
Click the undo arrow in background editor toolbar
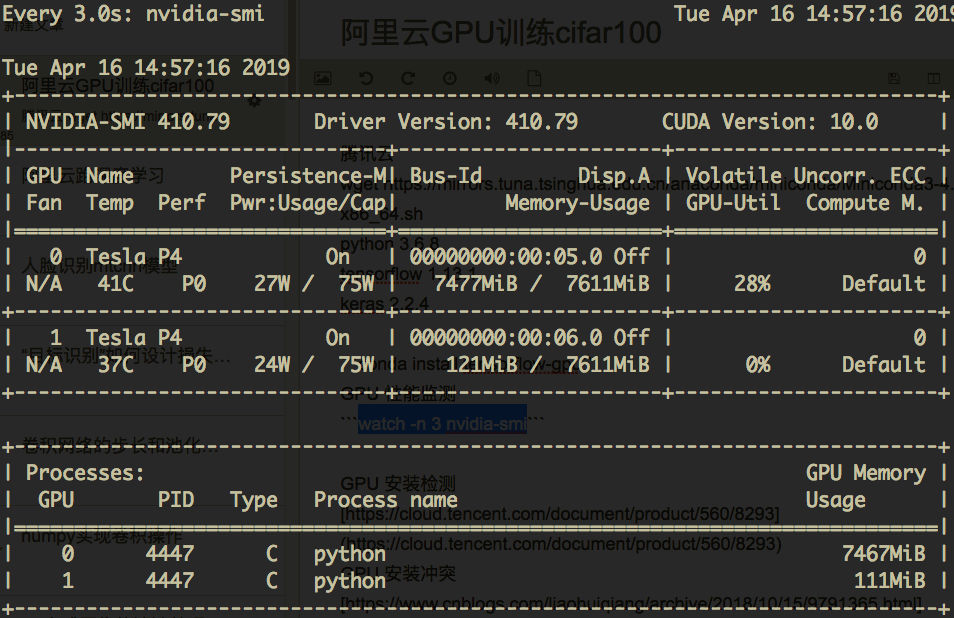pos(366,78)
